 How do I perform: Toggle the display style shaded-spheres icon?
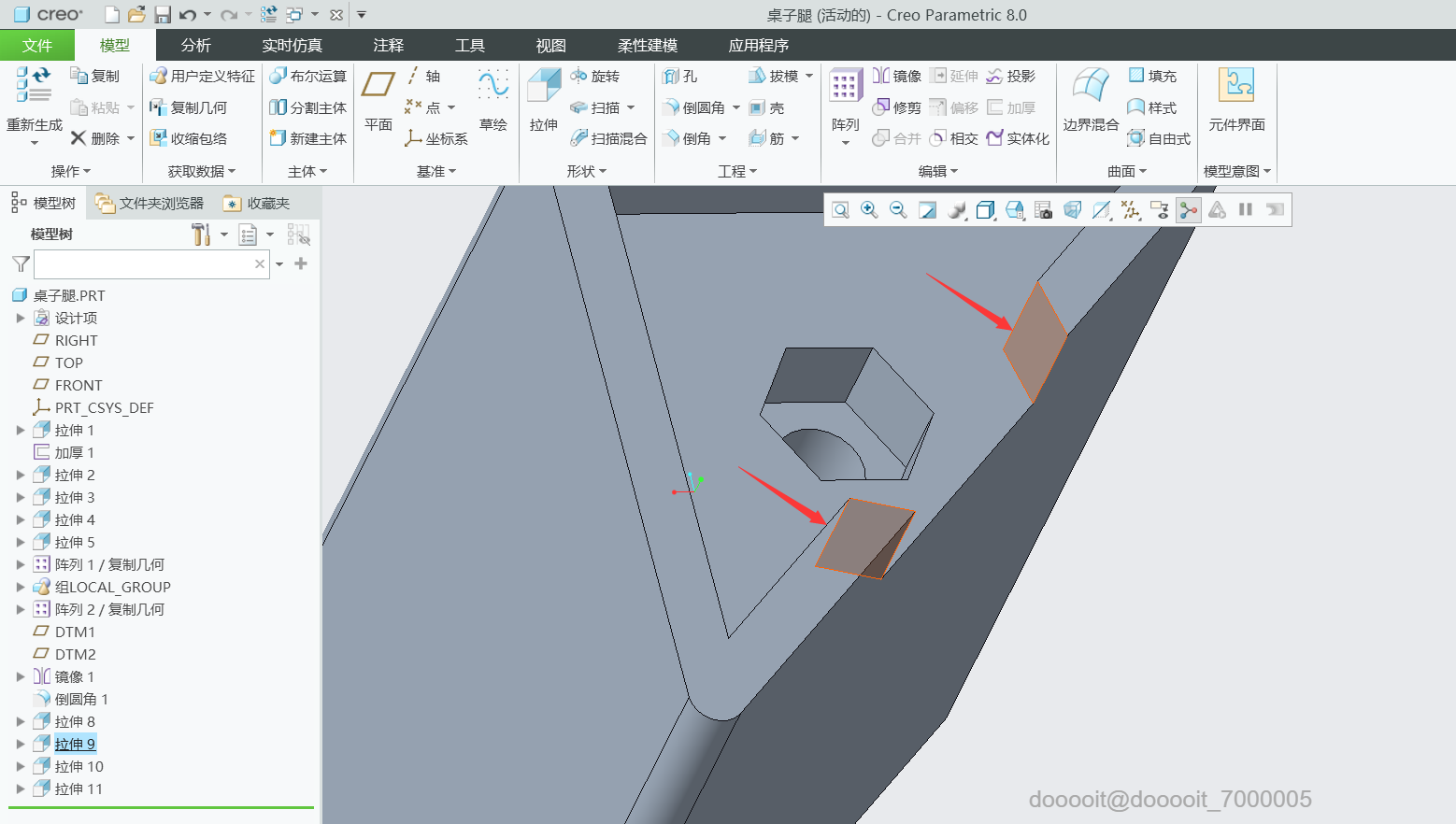point(956,210)
